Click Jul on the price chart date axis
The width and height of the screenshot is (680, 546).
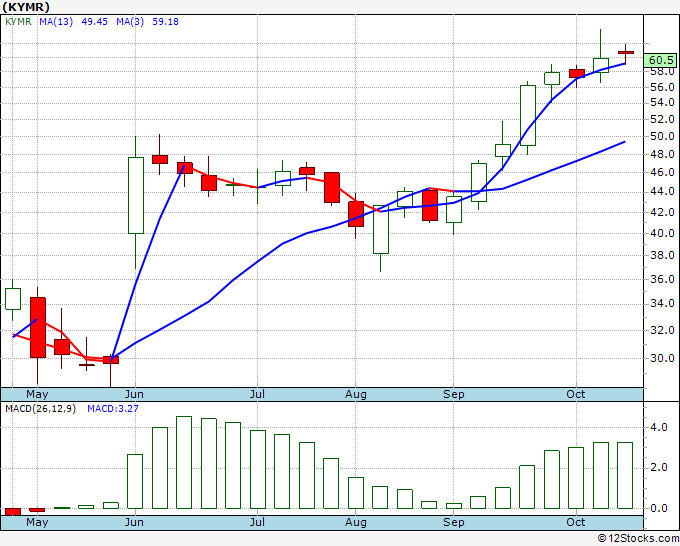257,394
